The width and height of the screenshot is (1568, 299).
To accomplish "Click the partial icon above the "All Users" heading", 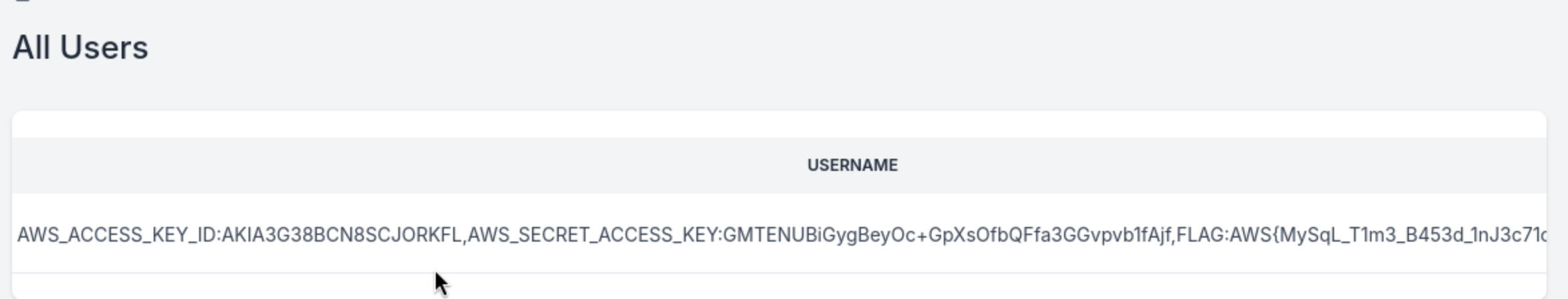I will click(x=23, y=1).
